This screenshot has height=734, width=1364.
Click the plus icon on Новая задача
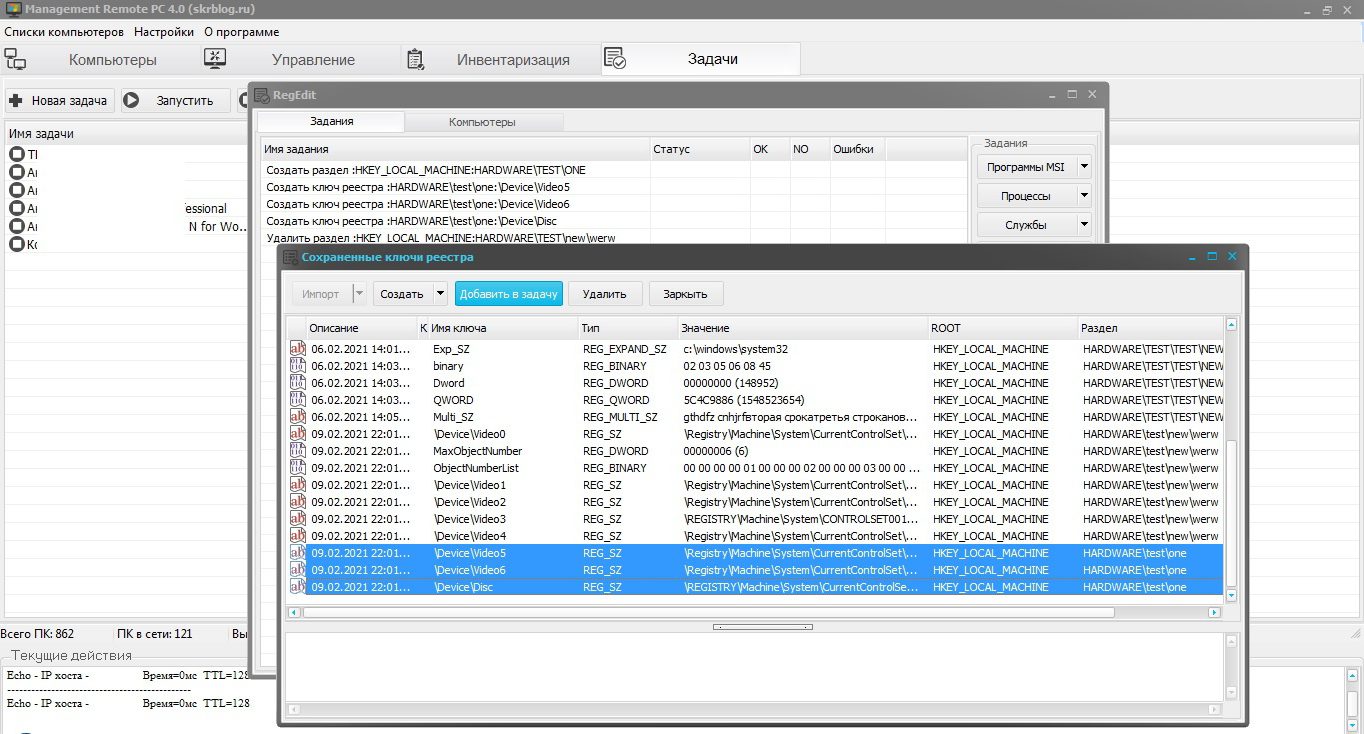coord(16,100)
